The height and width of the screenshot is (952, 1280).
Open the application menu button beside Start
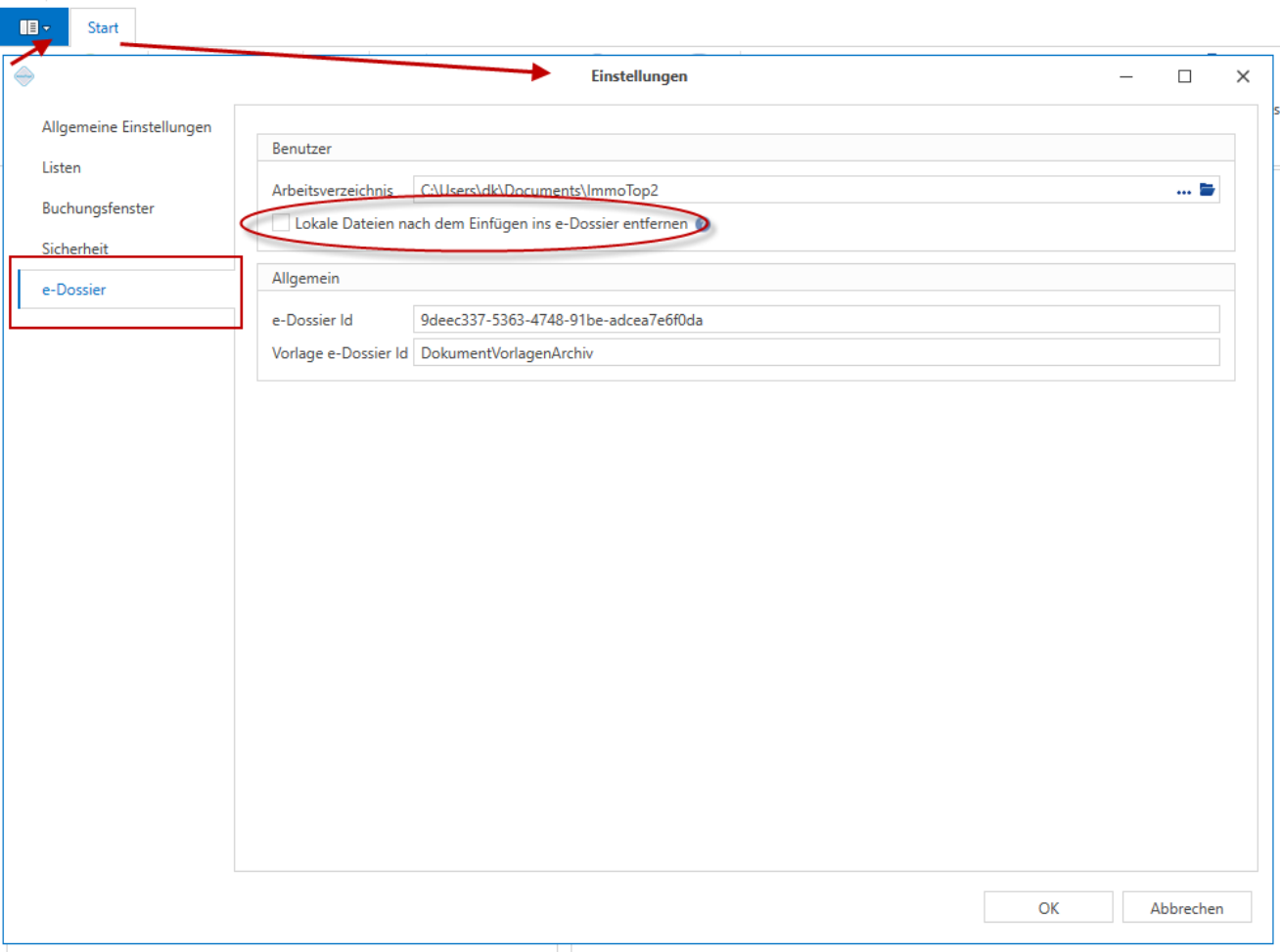coord(34,26)
